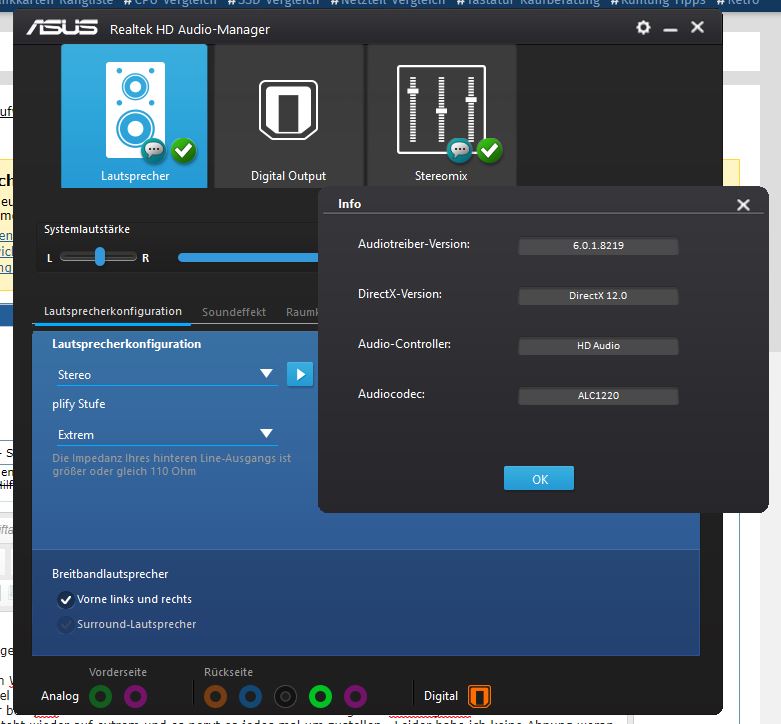
Task: Click the rear orange audio jack
Action: point(215,696)
